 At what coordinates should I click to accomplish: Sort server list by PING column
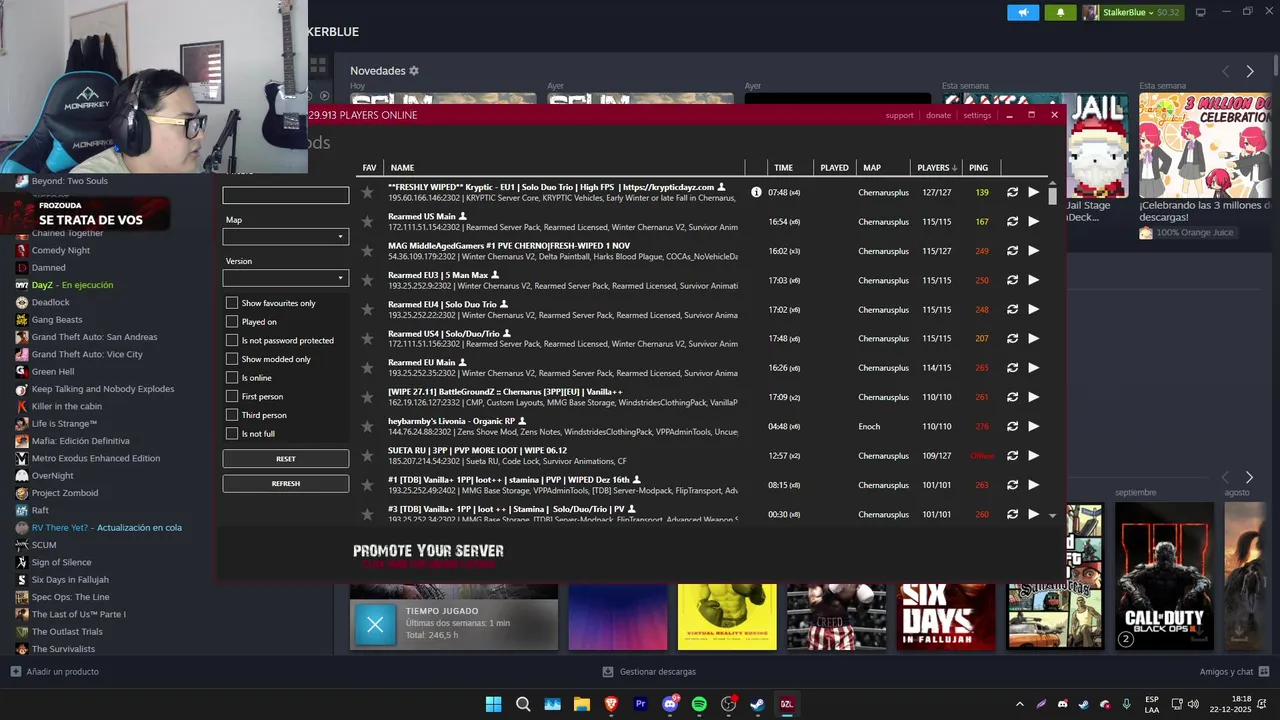[x=978, y=167]
